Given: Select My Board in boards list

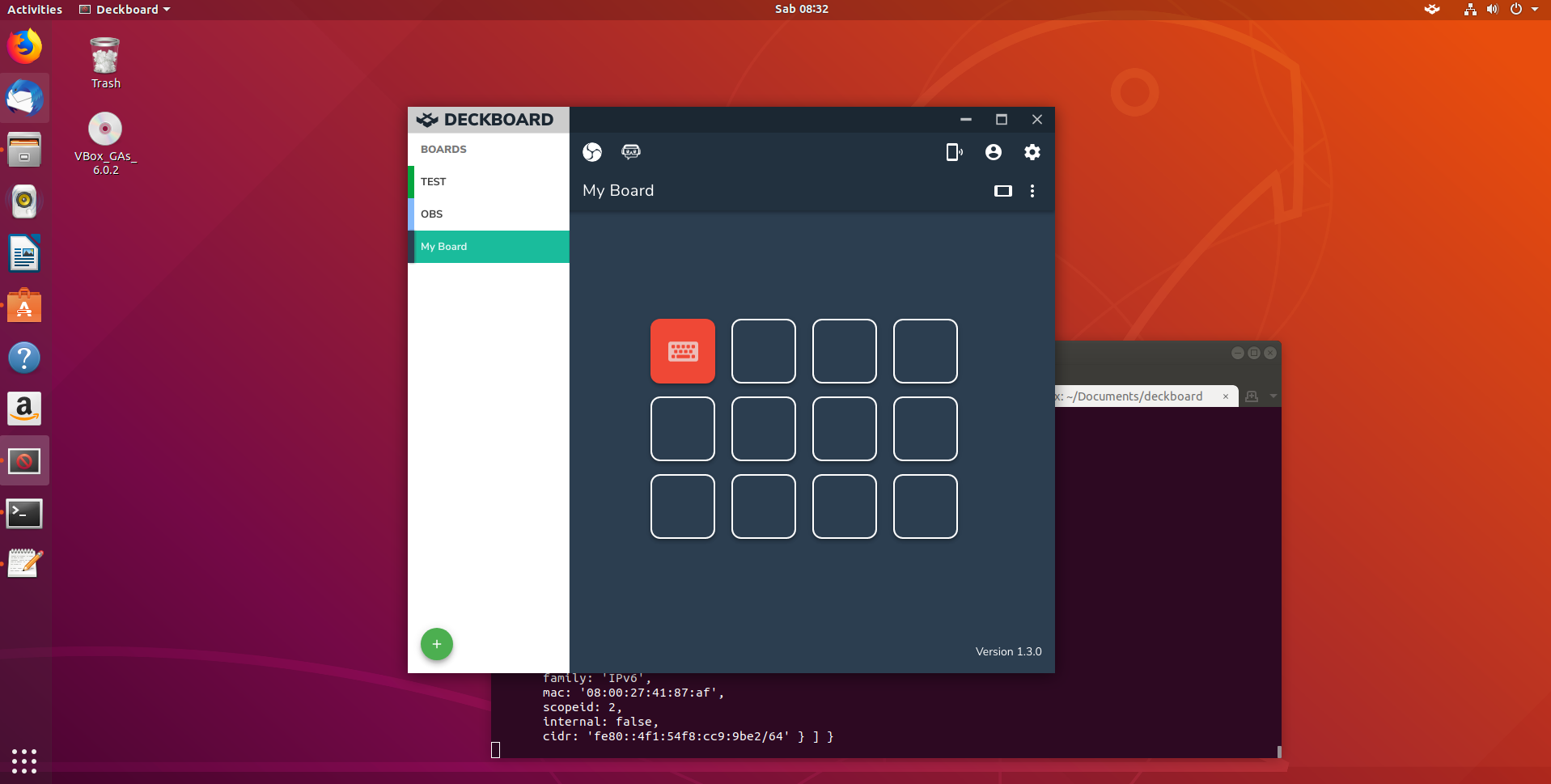Looking at the screenshot, I should pyautogui.click(x=489, y=247).
